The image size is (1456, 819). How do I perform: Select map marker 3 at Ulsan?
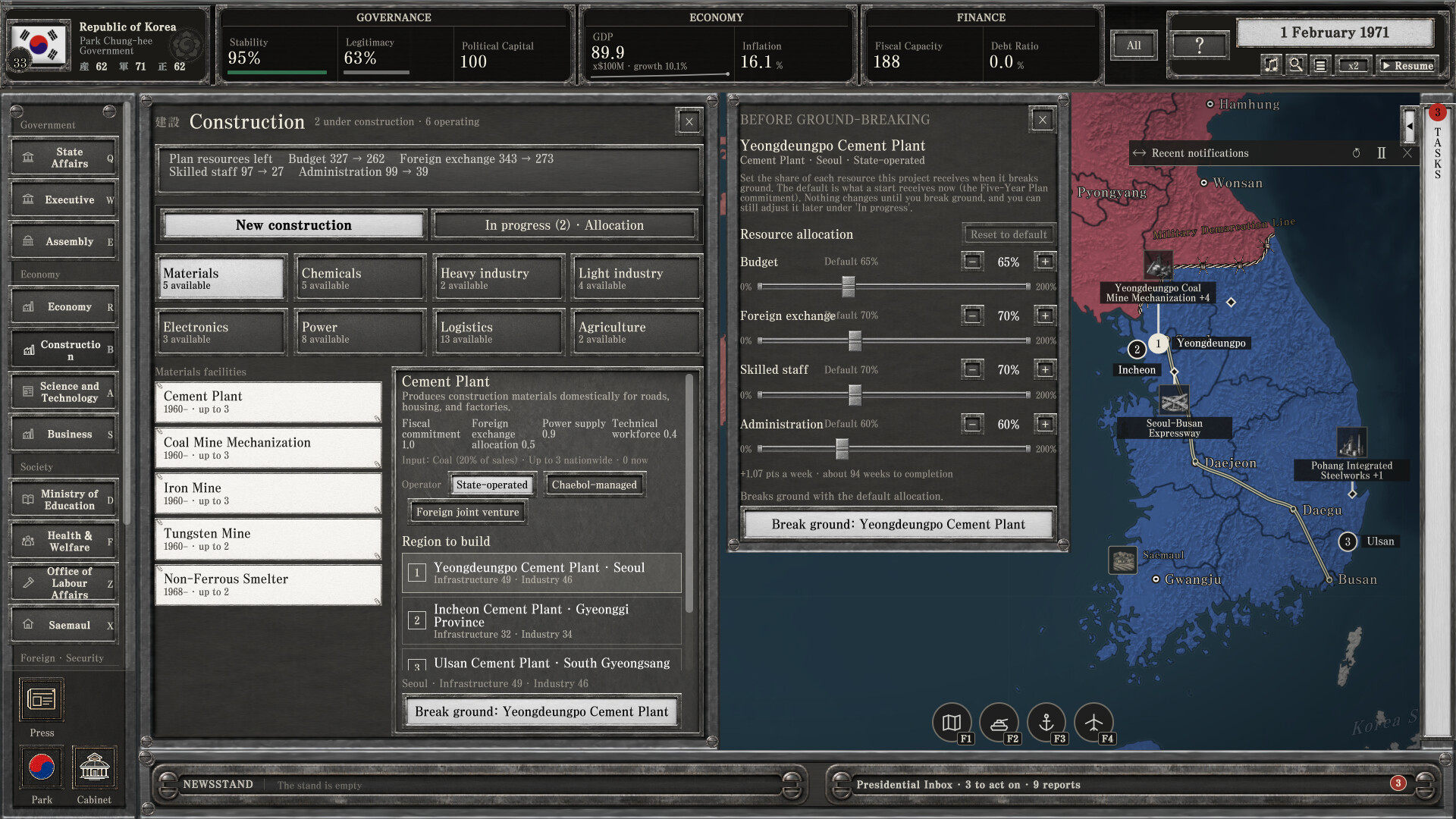coord(1348,541)
